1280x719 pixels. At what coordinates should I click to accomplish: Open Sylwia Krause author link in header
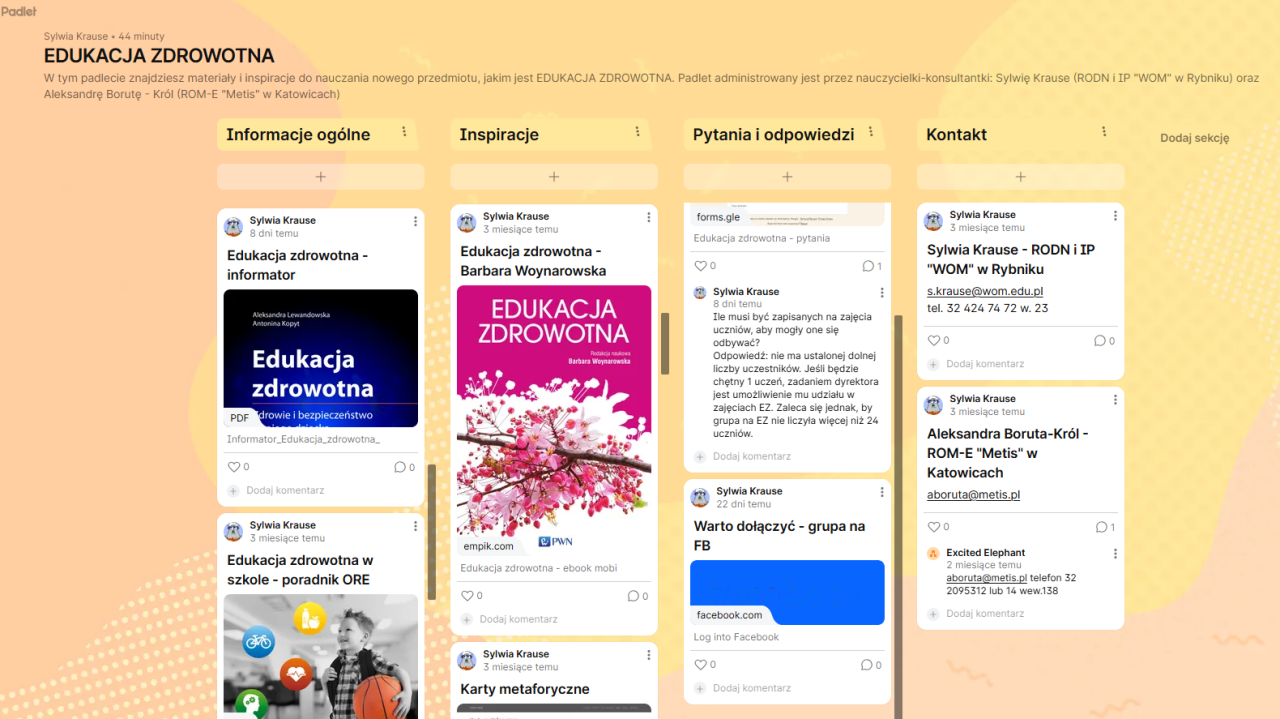(76, 37)
